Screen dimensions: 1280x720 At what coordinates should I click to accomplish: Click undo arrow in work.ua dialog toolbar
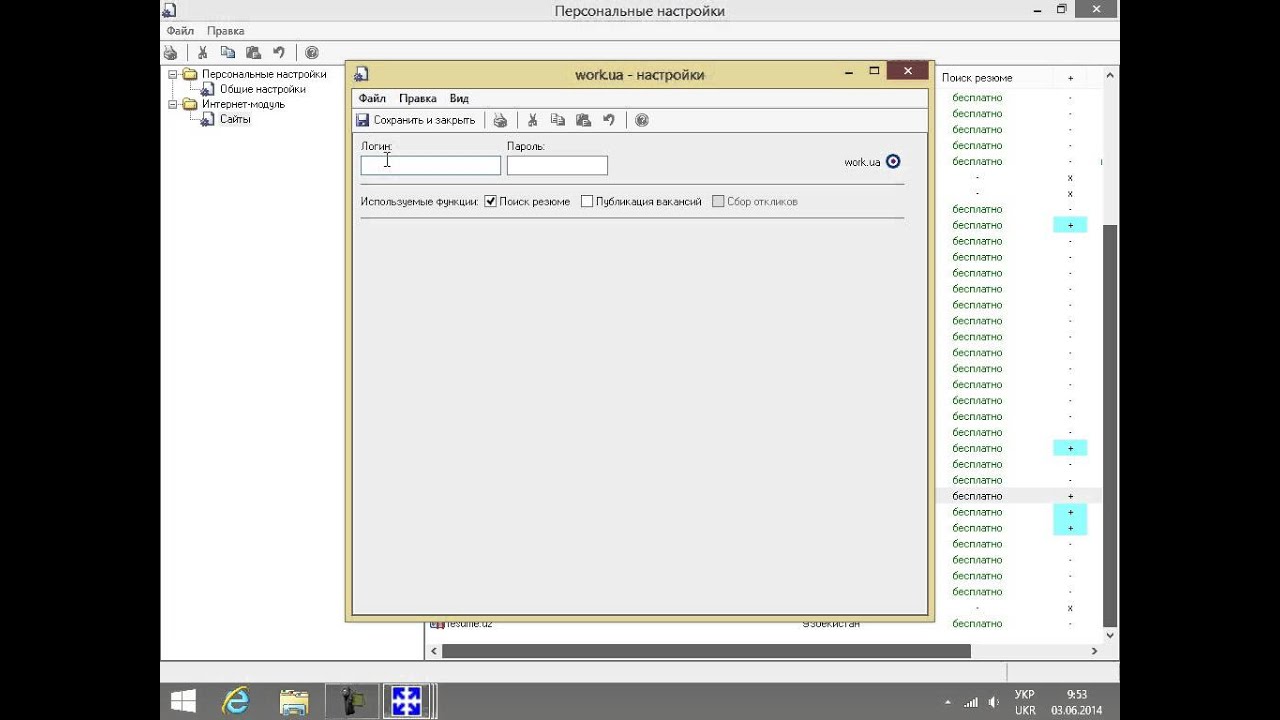[609, 120]
